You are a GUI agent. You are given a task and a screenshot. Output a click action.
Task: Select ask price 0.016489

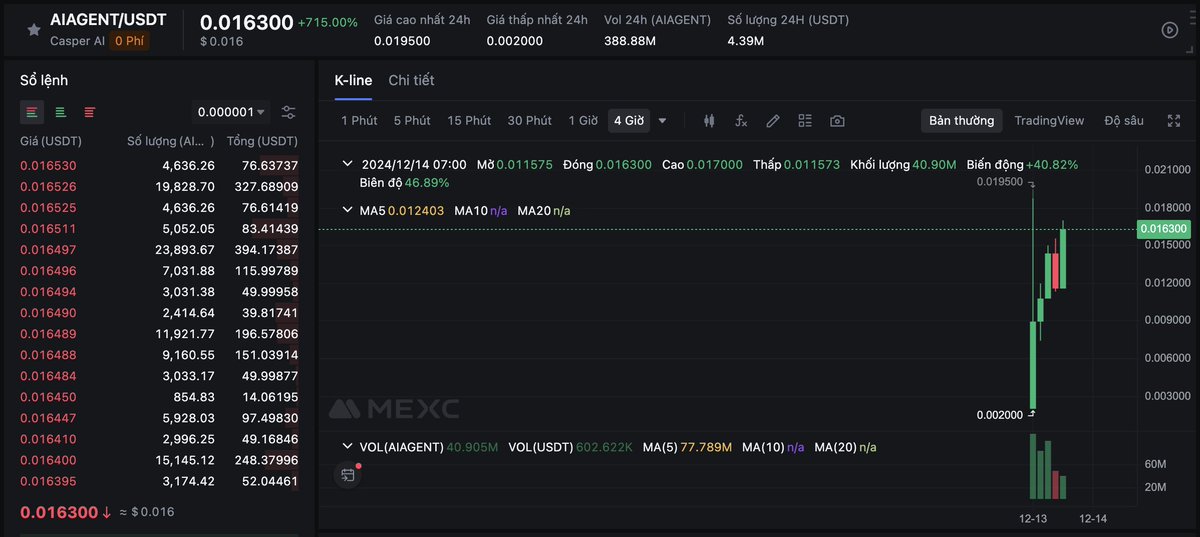pyautogui.click(x=48, y=334)
